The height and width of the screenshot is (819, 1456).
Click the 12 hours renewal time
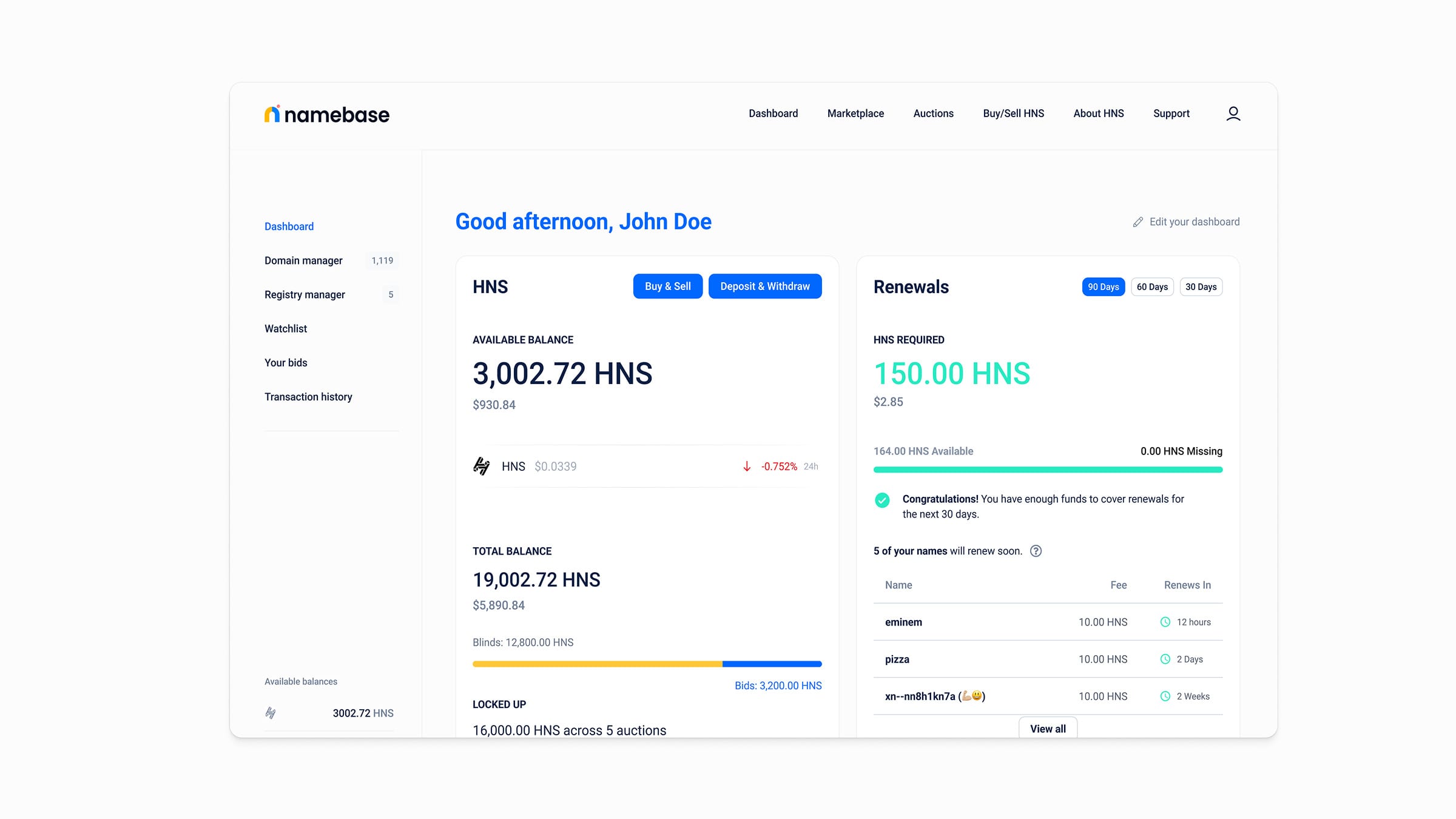pos(1193,622)
